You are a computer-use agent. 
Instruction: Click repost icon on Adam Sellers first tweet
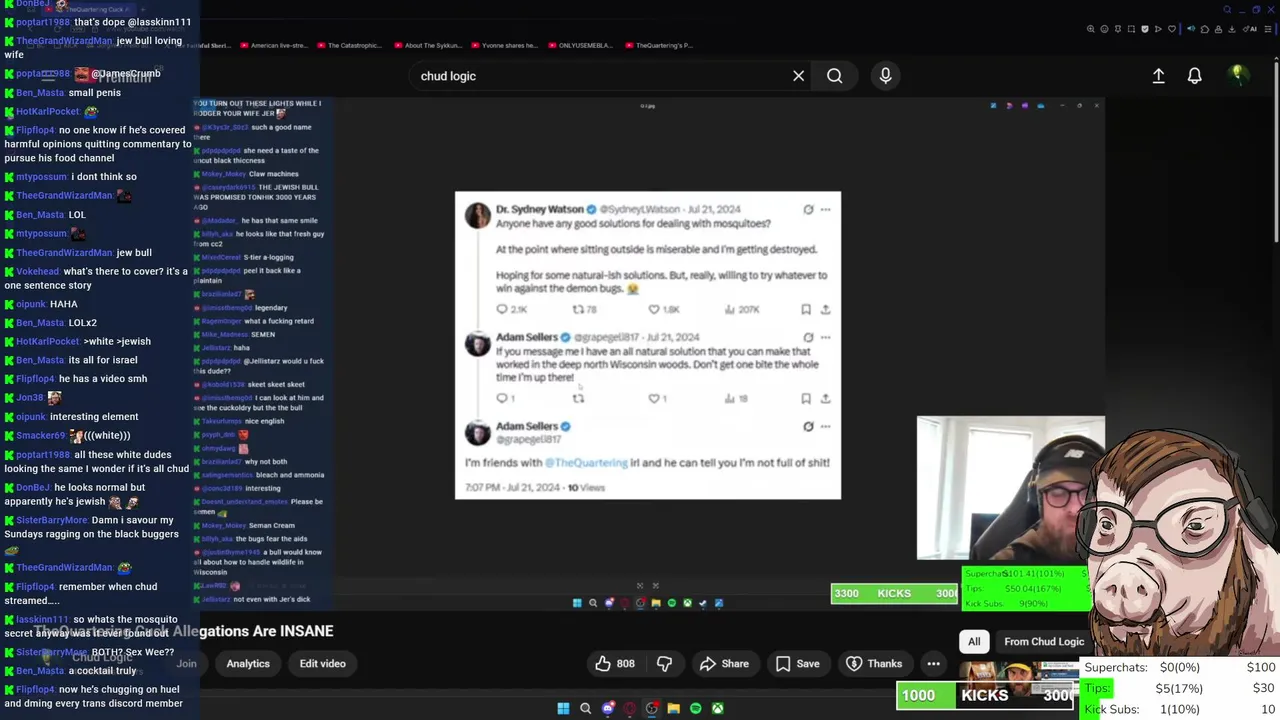pyautogui.click(x=578, y=398)
